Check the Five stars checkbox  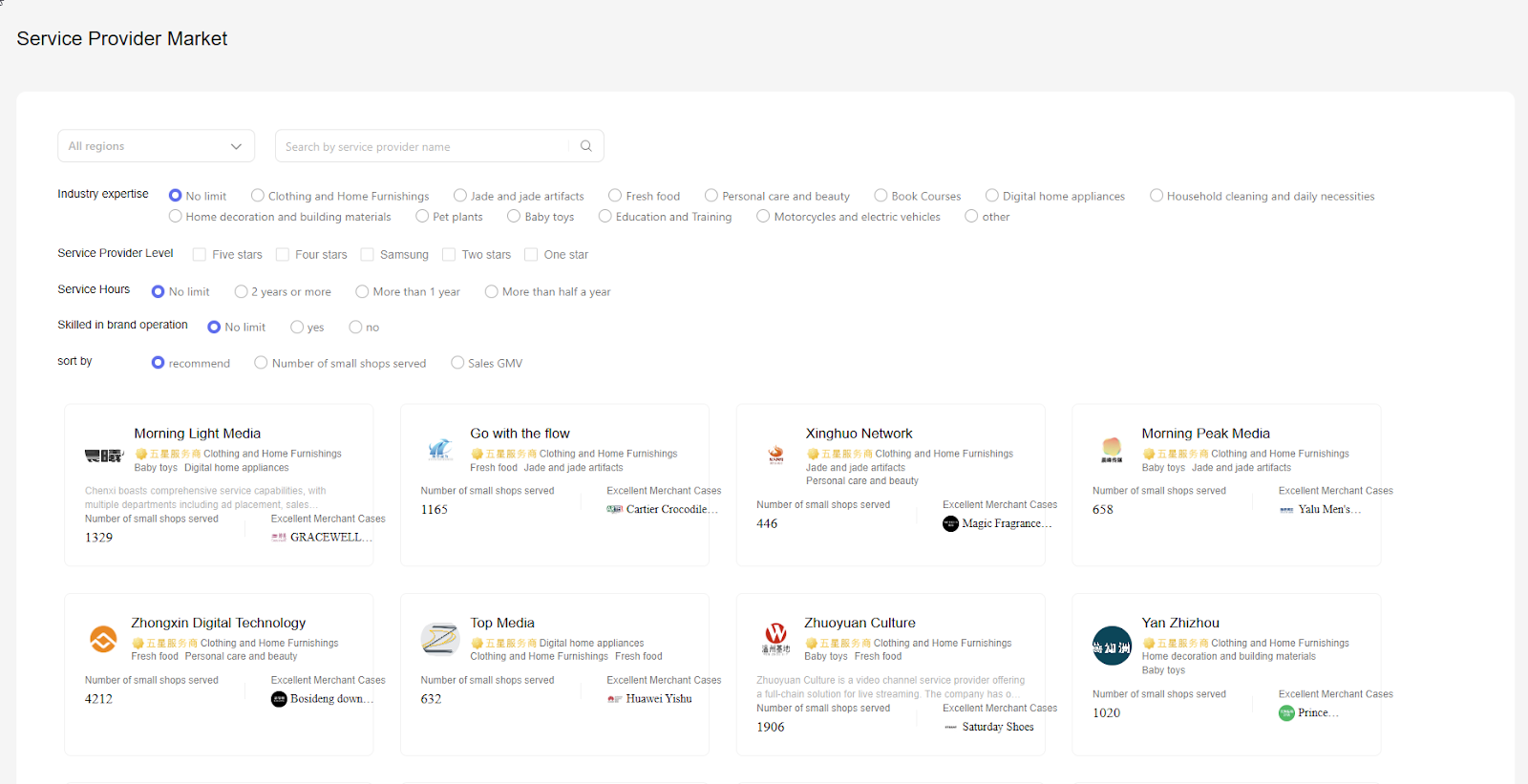(200, 255)
